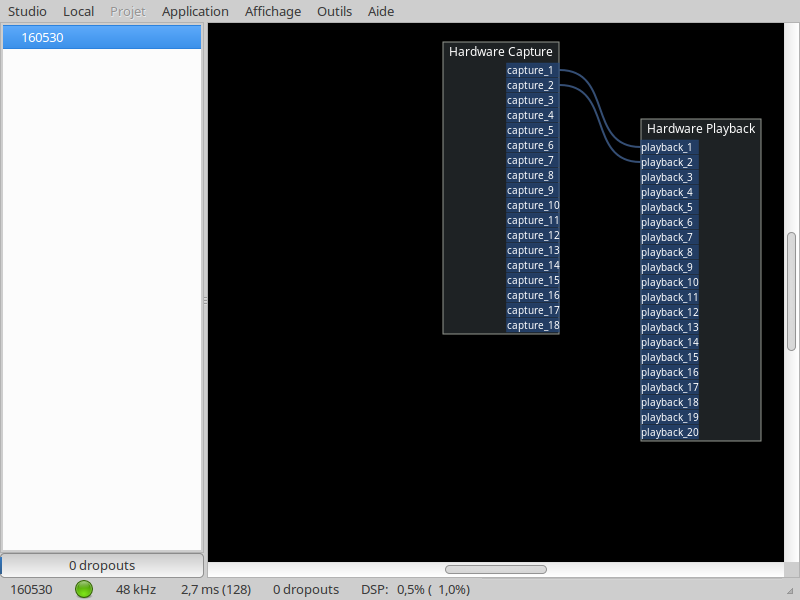800x600 pixels.
Task: Select port capture_7
Action: [x=533, y=160]
